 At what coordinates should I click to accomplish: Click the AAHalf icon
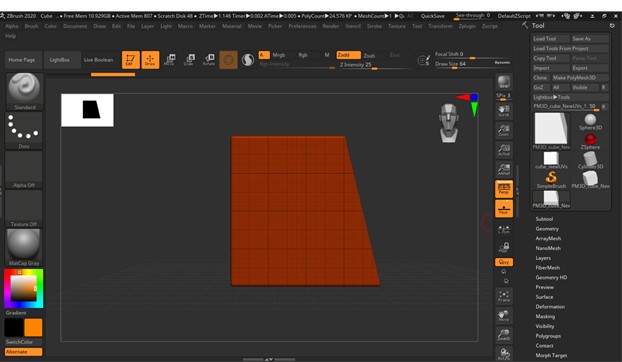pos(504,169)
